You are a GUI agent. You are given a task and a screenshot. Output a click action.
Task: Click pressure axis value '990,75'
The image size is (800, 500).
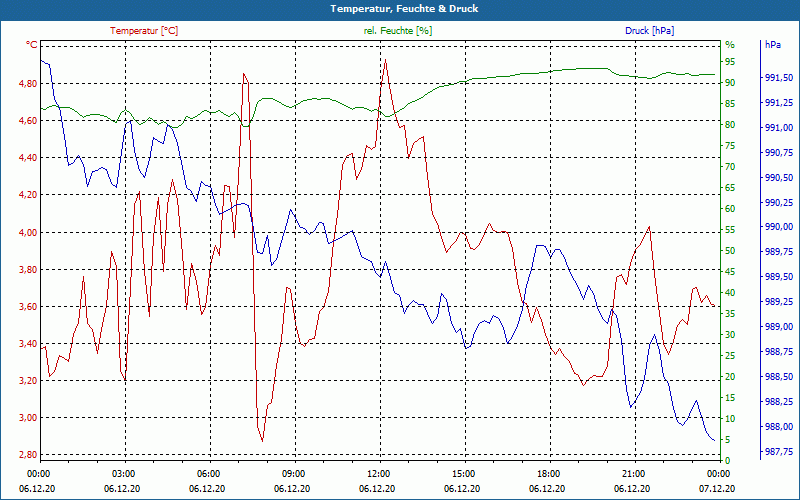(x=779, y=153)
